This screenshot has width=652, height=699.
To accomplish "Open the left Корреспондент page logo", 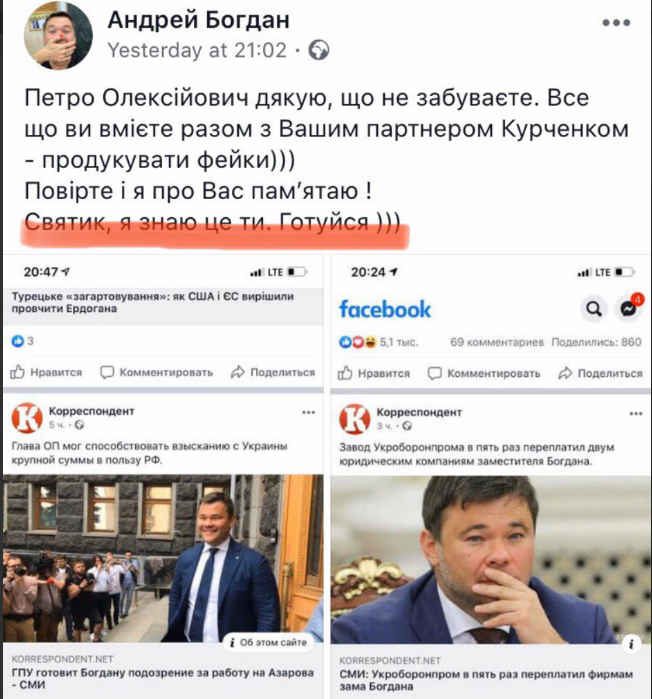I will pyautogui.click(x=27, y=418).
